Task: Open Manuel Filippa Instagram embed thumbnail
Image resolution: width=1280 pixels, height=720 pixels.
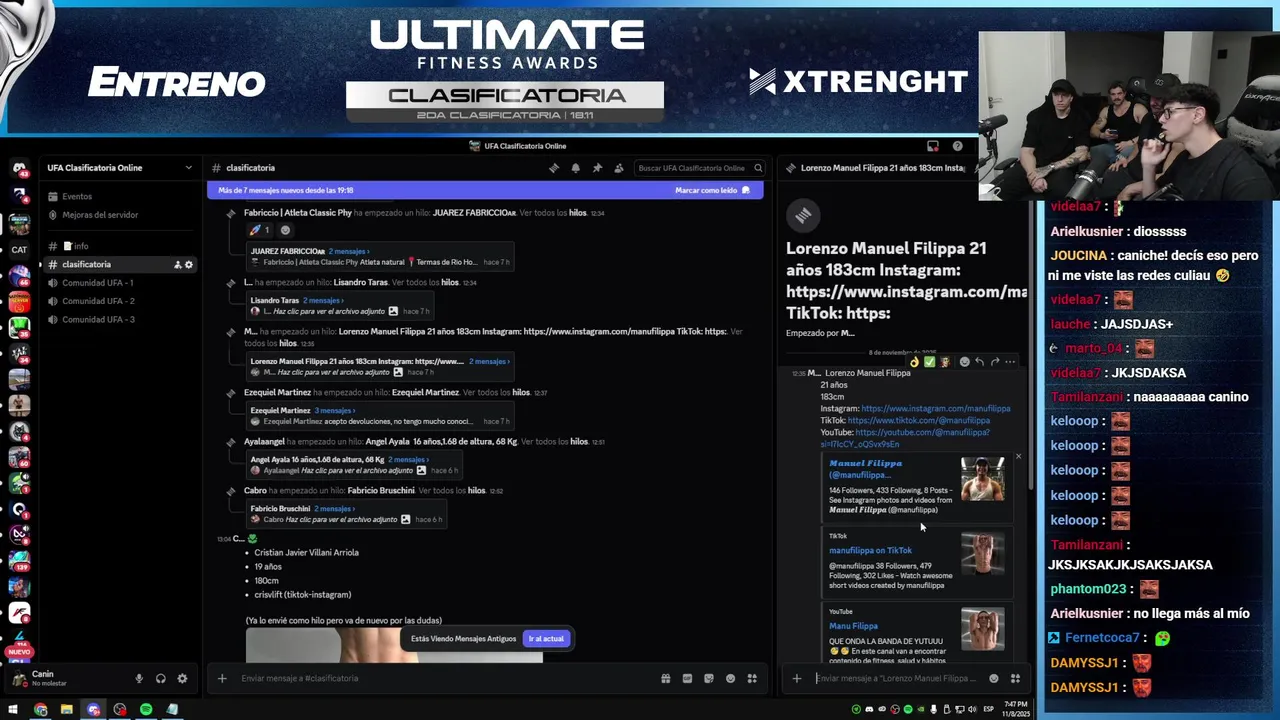Action: point(982,479)
